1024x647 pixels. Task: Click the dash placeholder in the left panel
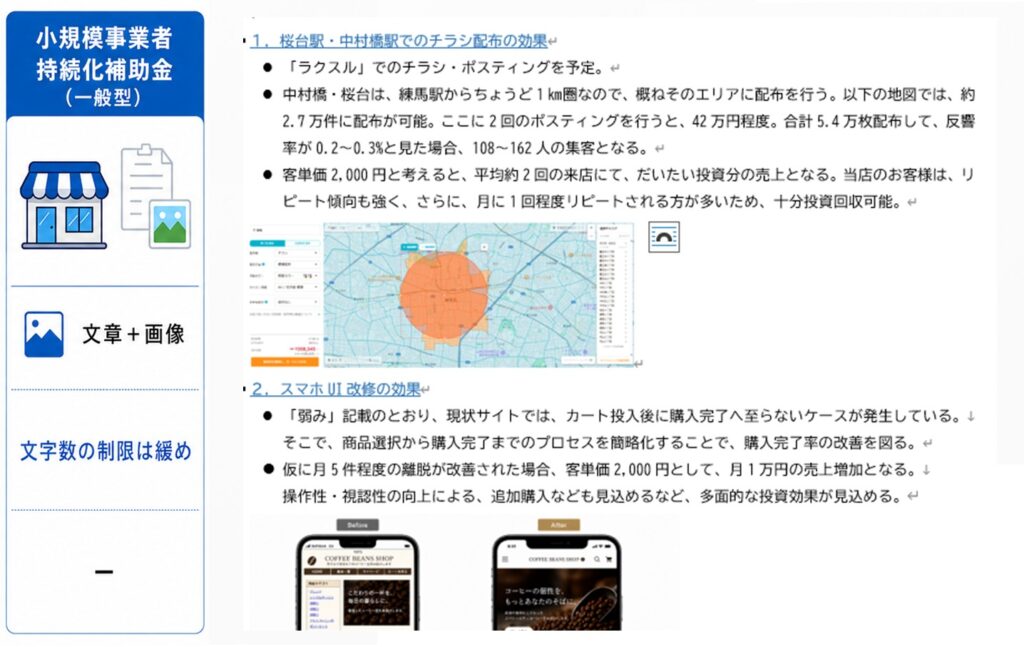click(x=104, y=572)
